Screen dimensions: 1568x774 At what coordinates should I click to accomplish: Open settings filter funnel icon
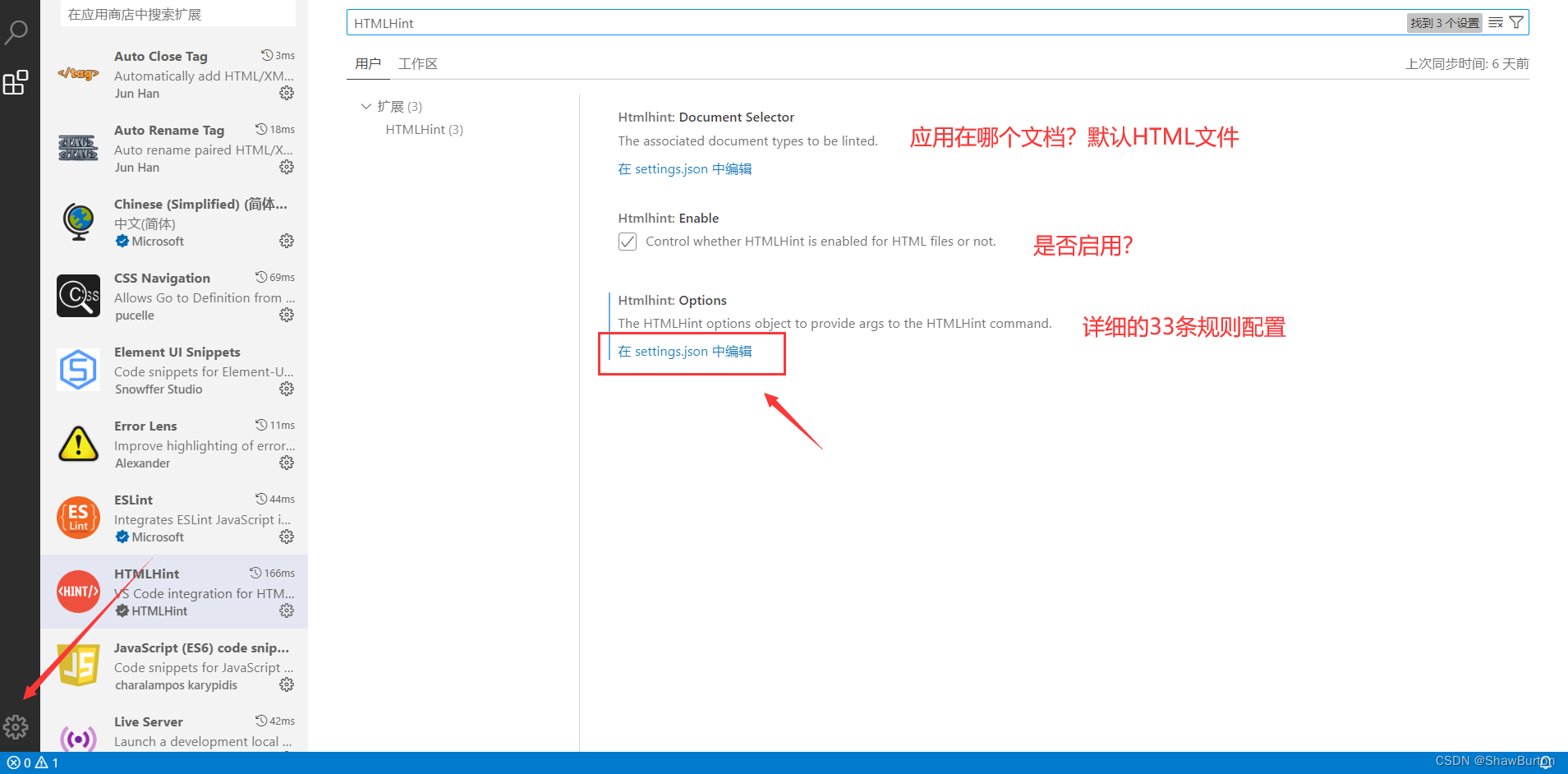pos(1516,23)
